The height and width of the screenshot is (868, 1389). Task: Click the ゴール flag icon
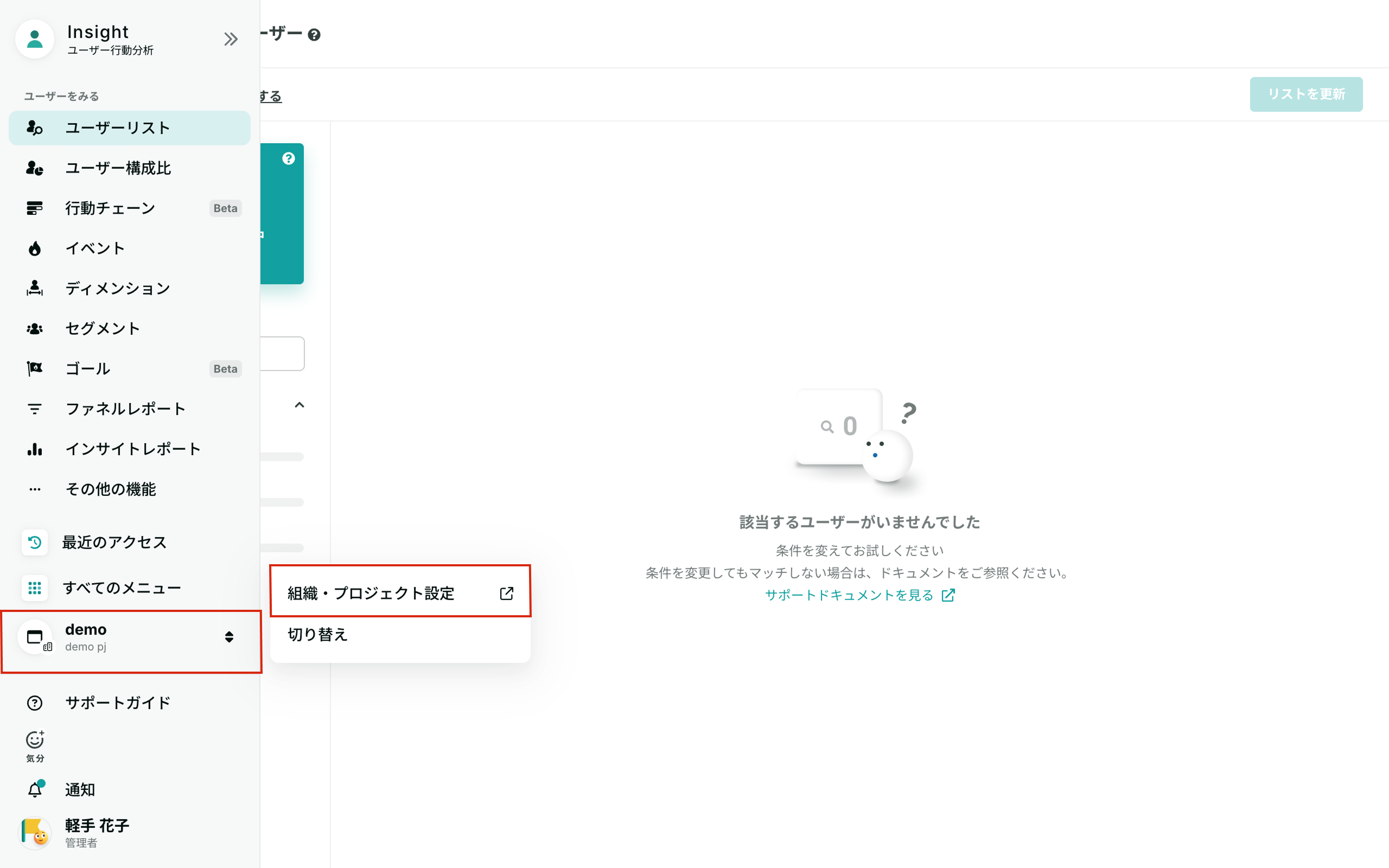34,368
